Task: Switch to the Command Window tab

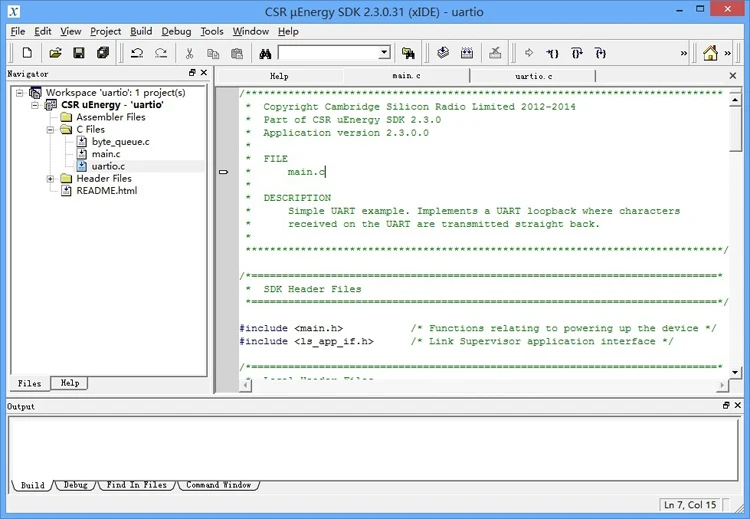Action: (219, 485)
